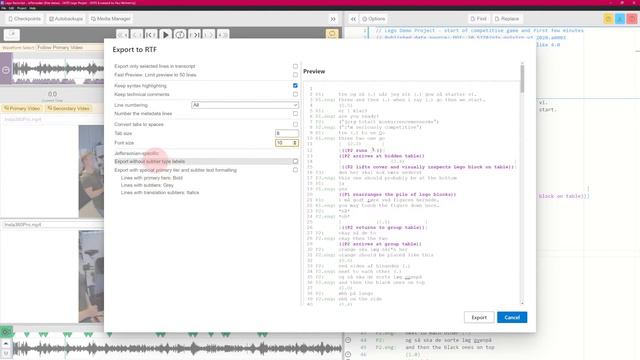
Task: Switch to the Primary Video tab
Action: tap(22, 108)
